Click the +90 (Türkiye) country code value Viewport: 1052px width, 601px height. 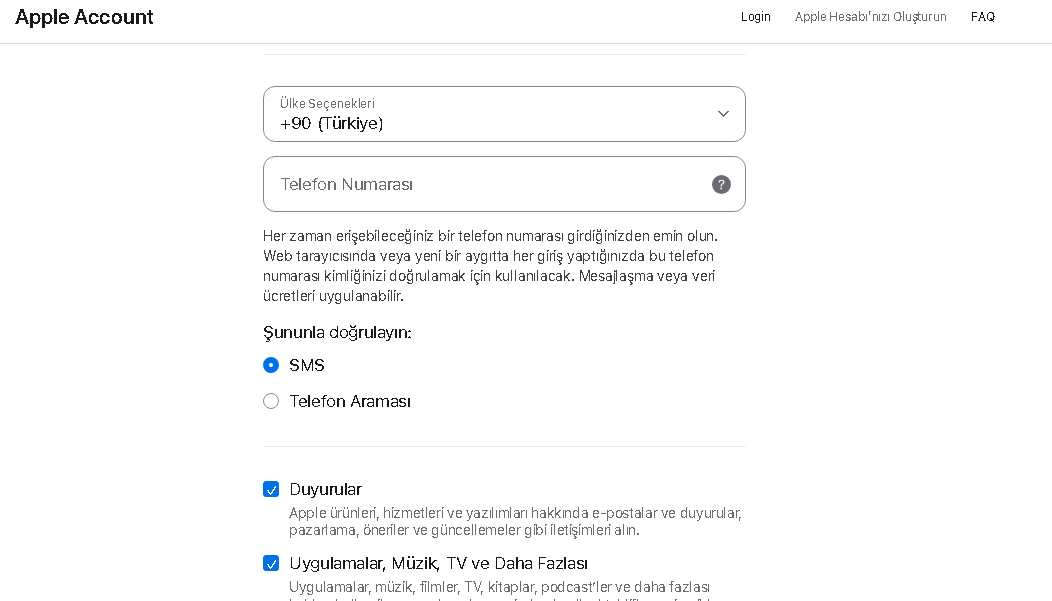tap(332, 124)
